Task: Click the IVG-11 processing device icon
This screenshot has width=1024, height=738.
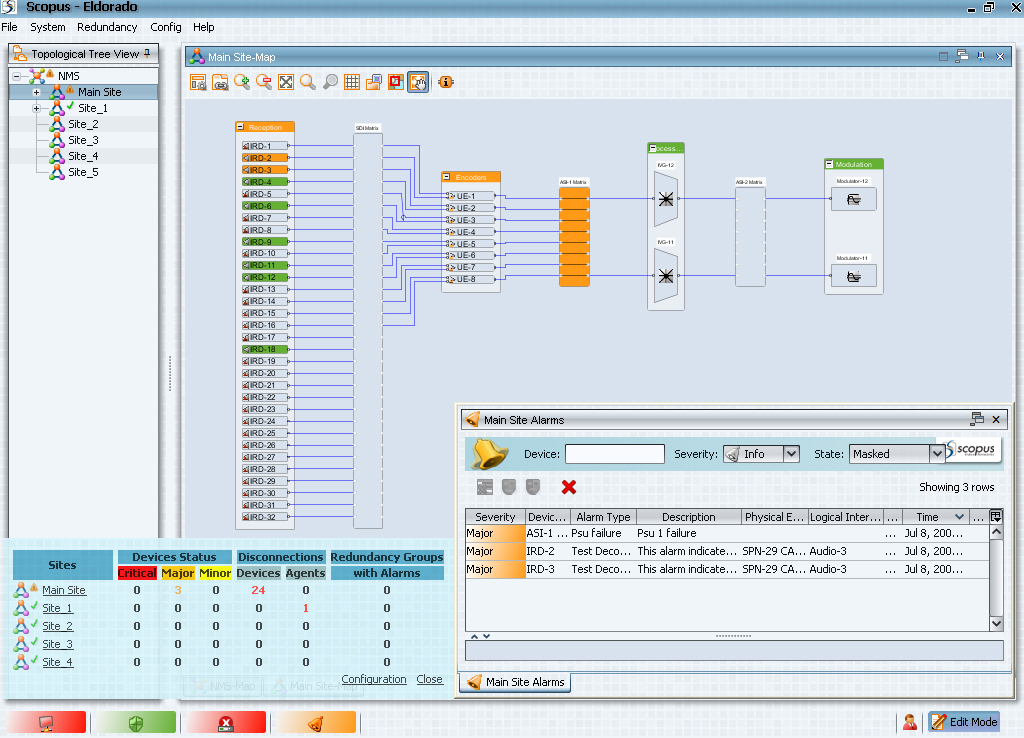Action: tap(666, 276)
